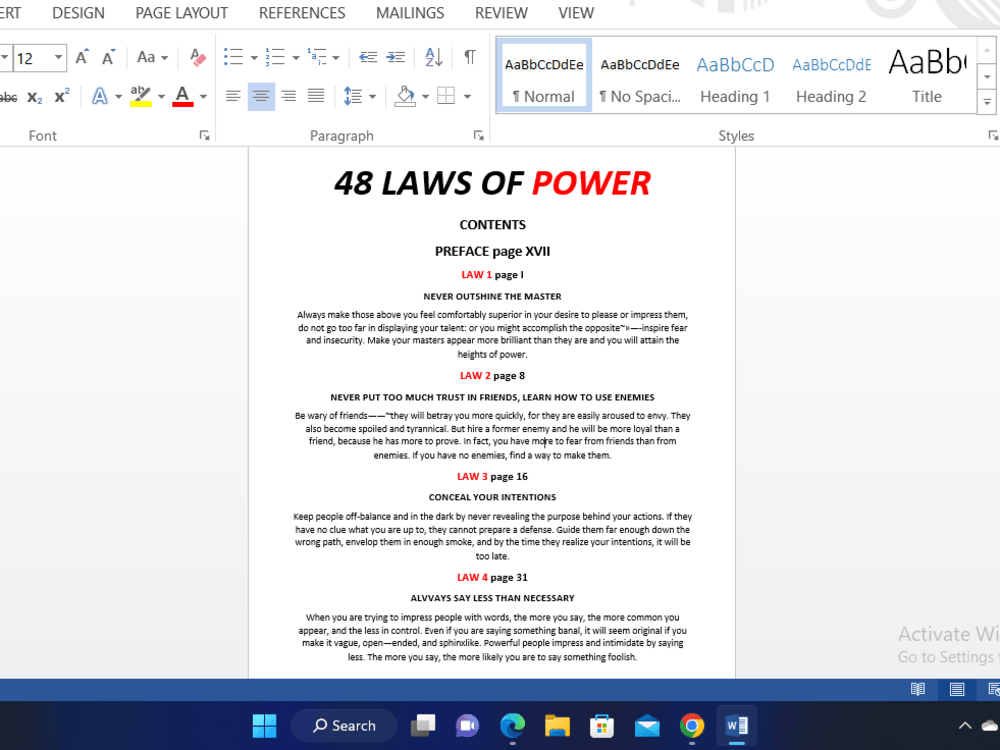Open the MAILINGS tab
1000x750 pixels.
point(410,13)
